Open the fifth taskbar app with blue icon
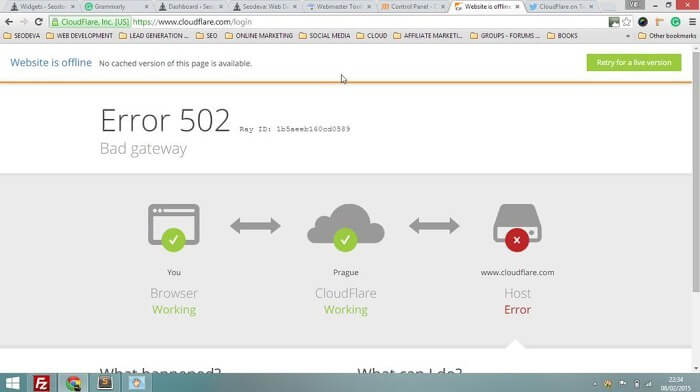Screen dimensions: 700x392 [137, 383]
